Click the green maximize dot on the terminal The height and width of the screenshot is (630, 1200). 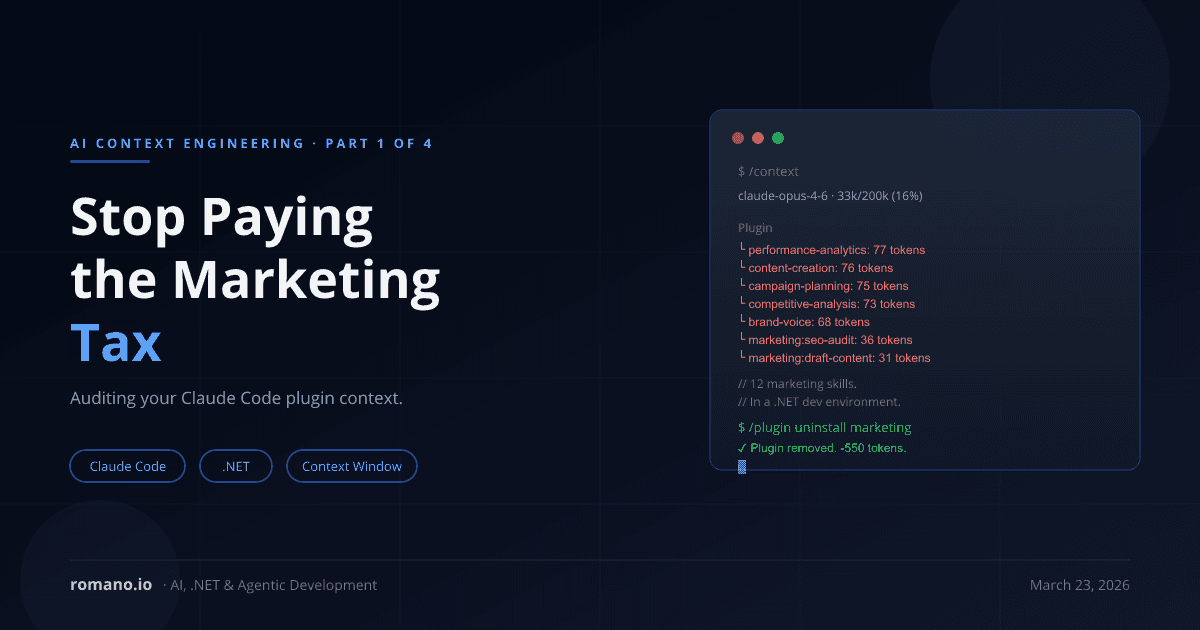pyautogui.click(x=778, y=138)
